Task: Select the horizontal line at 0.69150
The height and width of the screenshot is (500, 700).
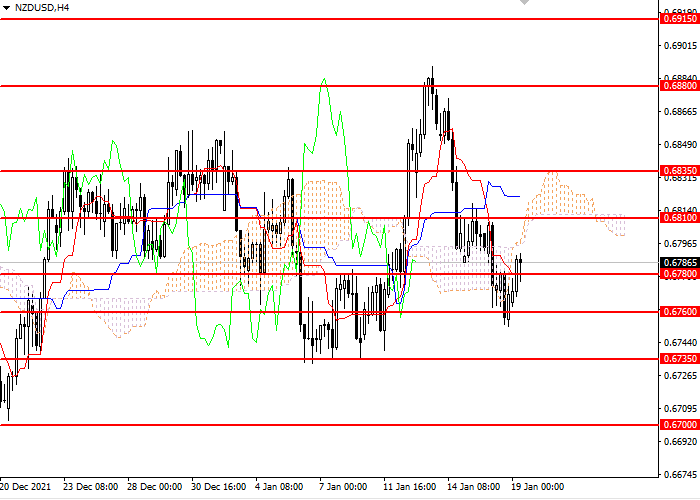Action: pyautogui.click(x=329, y=19)
